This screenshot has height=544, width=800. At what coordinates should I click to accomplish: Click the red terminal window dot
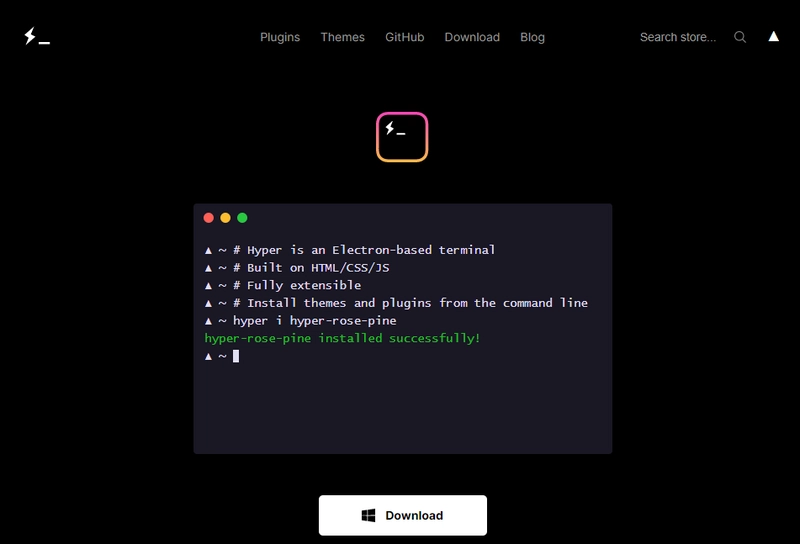point(209,218)
